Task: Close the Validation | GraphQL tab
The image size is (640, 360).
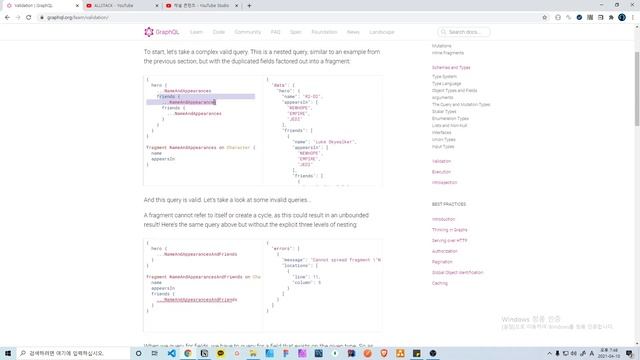Action: click(77, 6)
